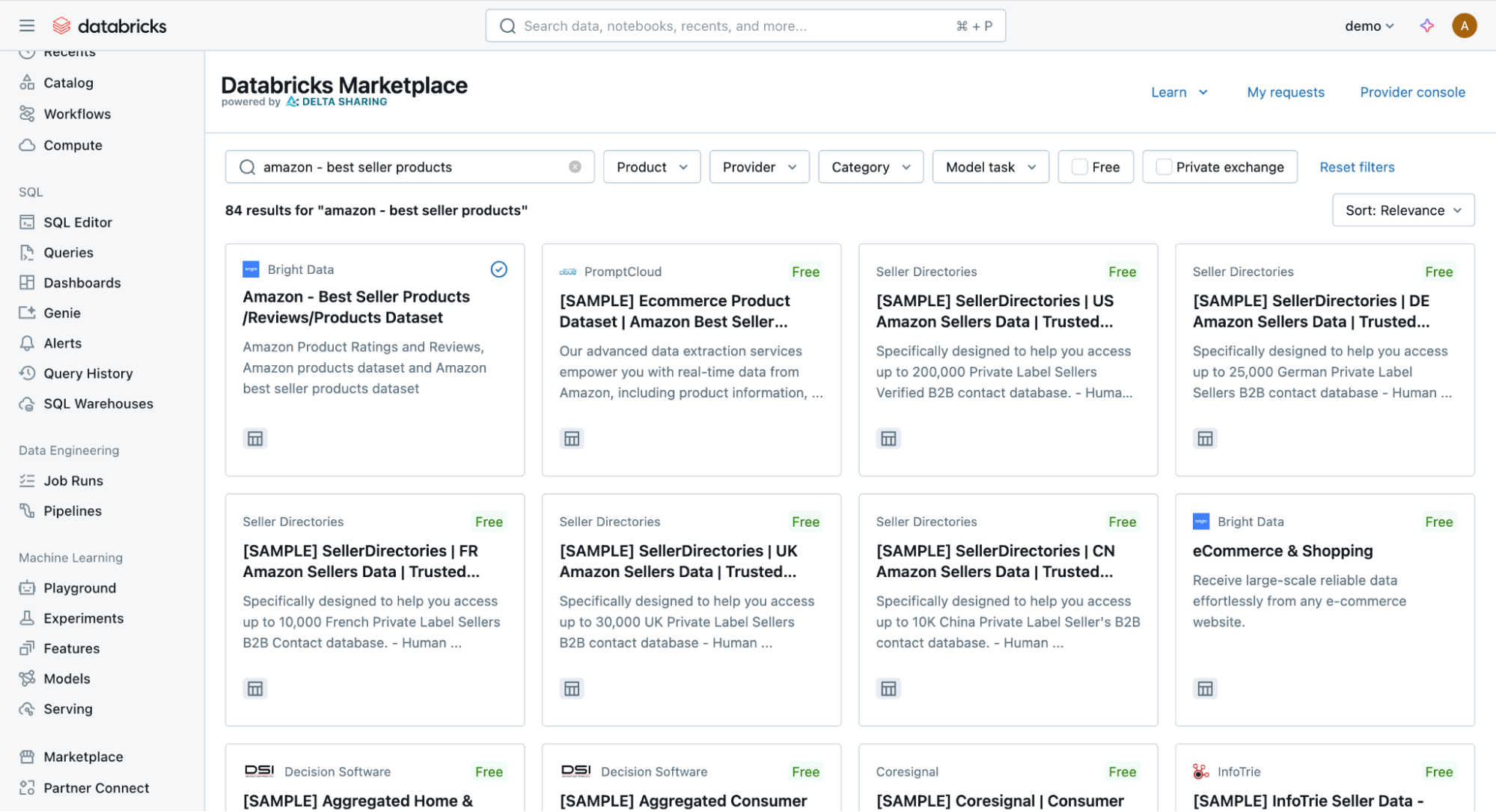
Task: Open the Pipelines page
Action: point(71,510)
